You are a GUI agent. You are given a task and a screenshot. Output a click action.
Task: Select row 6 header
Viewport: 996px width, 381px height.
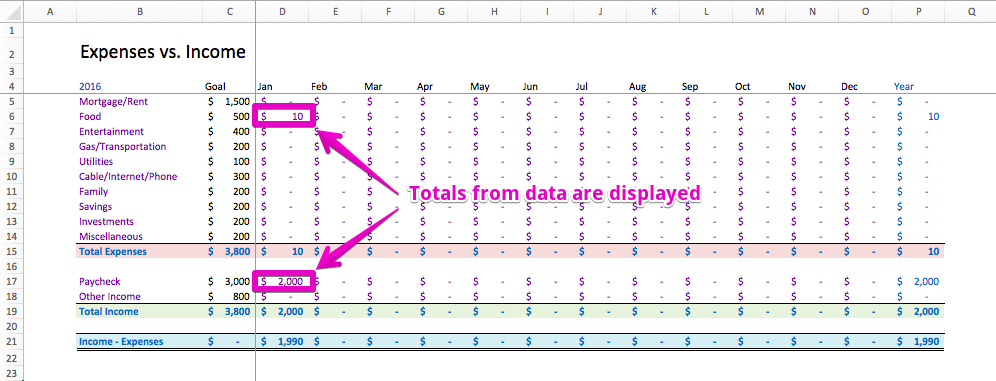tap(12, 117)
